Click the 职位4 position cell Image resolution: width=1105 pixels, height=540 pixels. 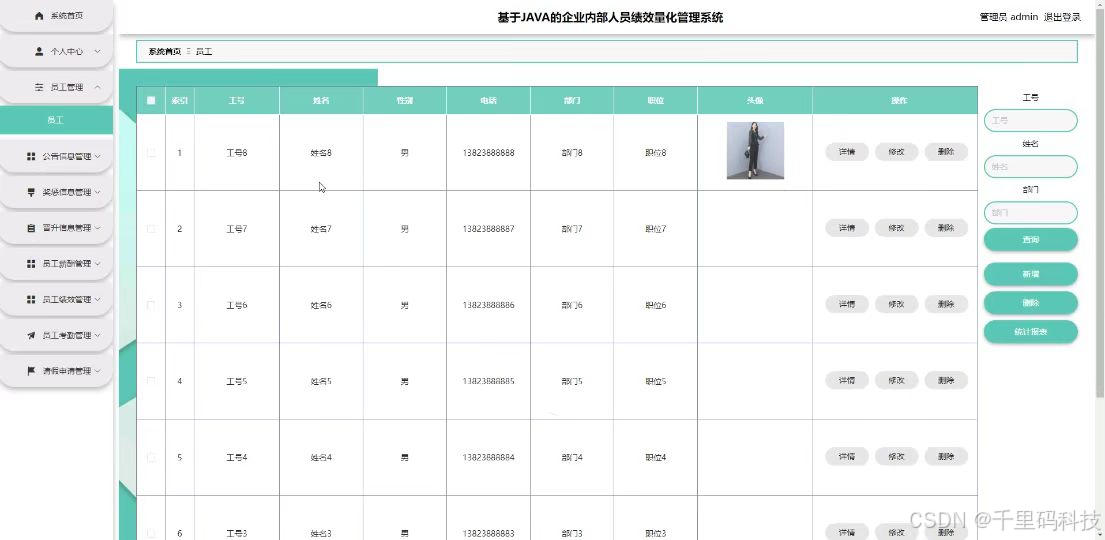tap(655, 458)
